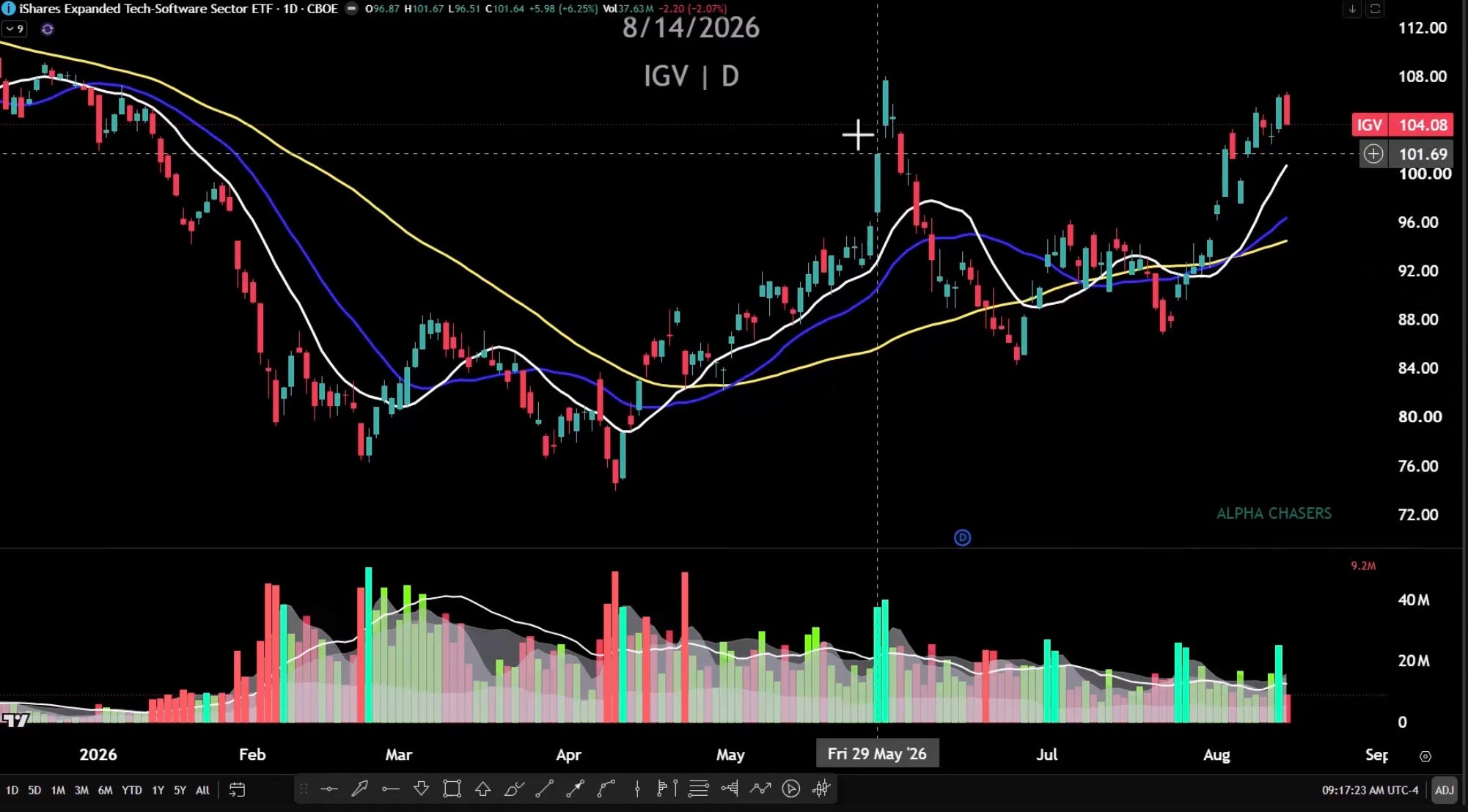Toggle the ADJ adjusted data button
This screenshot has width=1468, height=812.
tap(1444, 790)
